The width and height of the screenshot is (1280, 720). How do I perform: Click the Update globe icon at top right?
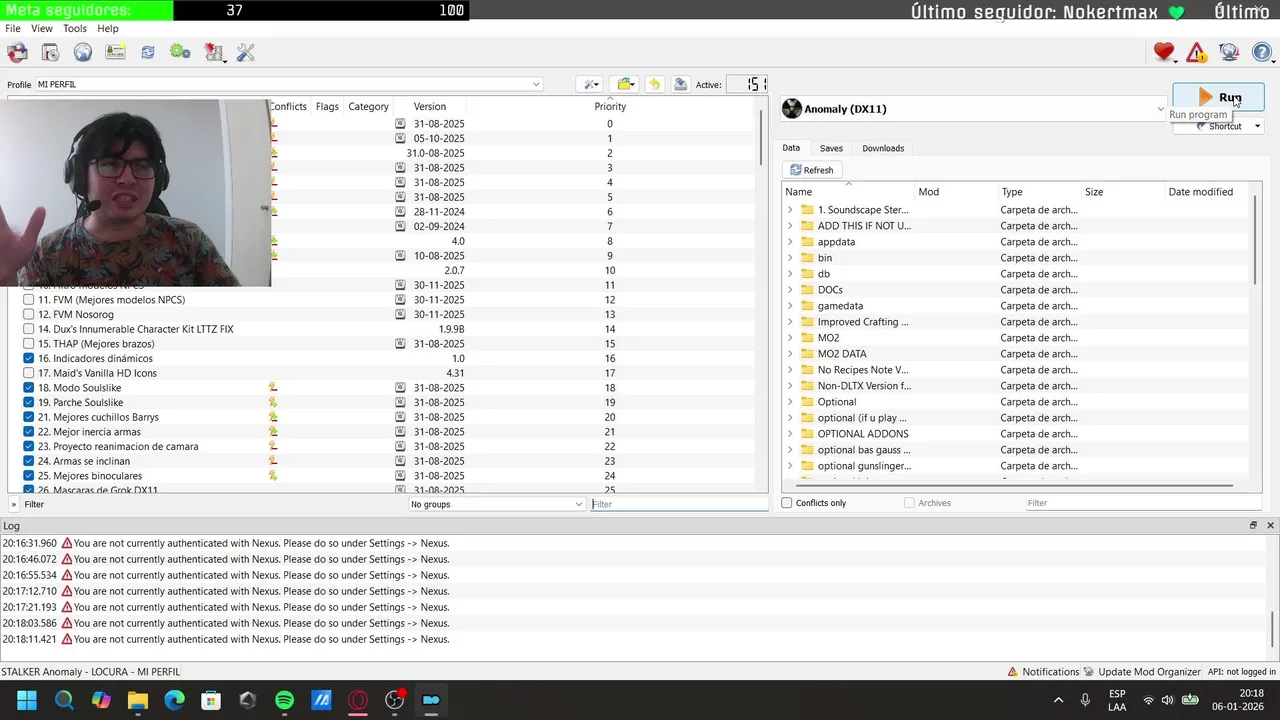[x=1229, y=52]
